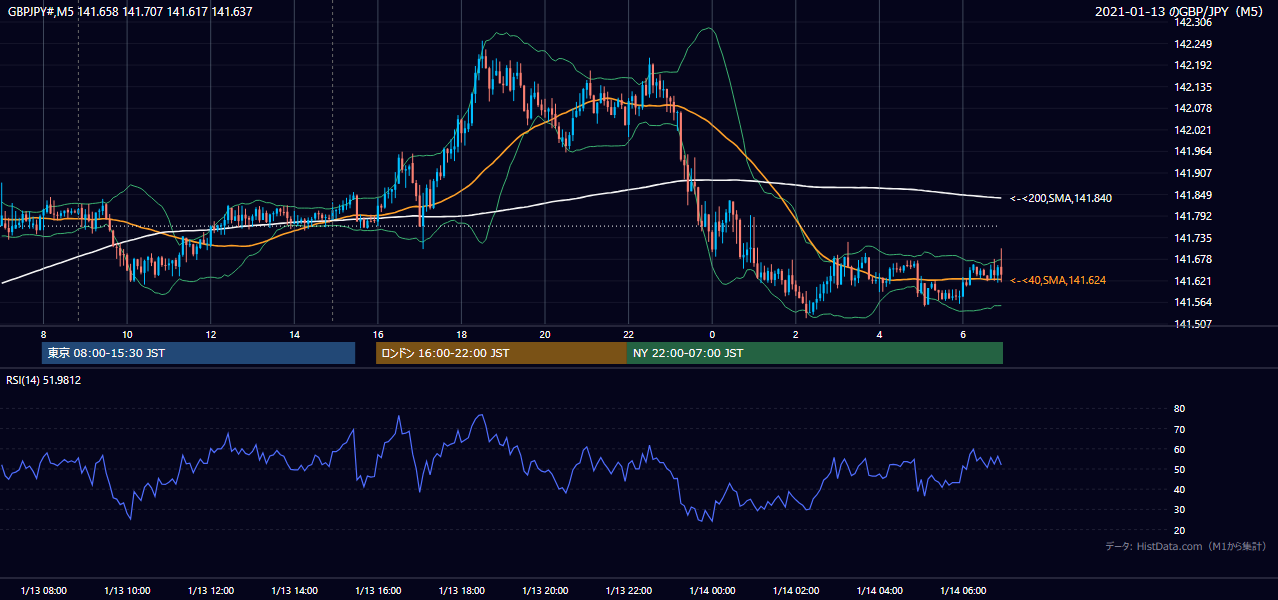The width and height of the screenshot is (1278, 600).
Task: Click the bottom date label 1/13 08:00
Action: [43, 591]
